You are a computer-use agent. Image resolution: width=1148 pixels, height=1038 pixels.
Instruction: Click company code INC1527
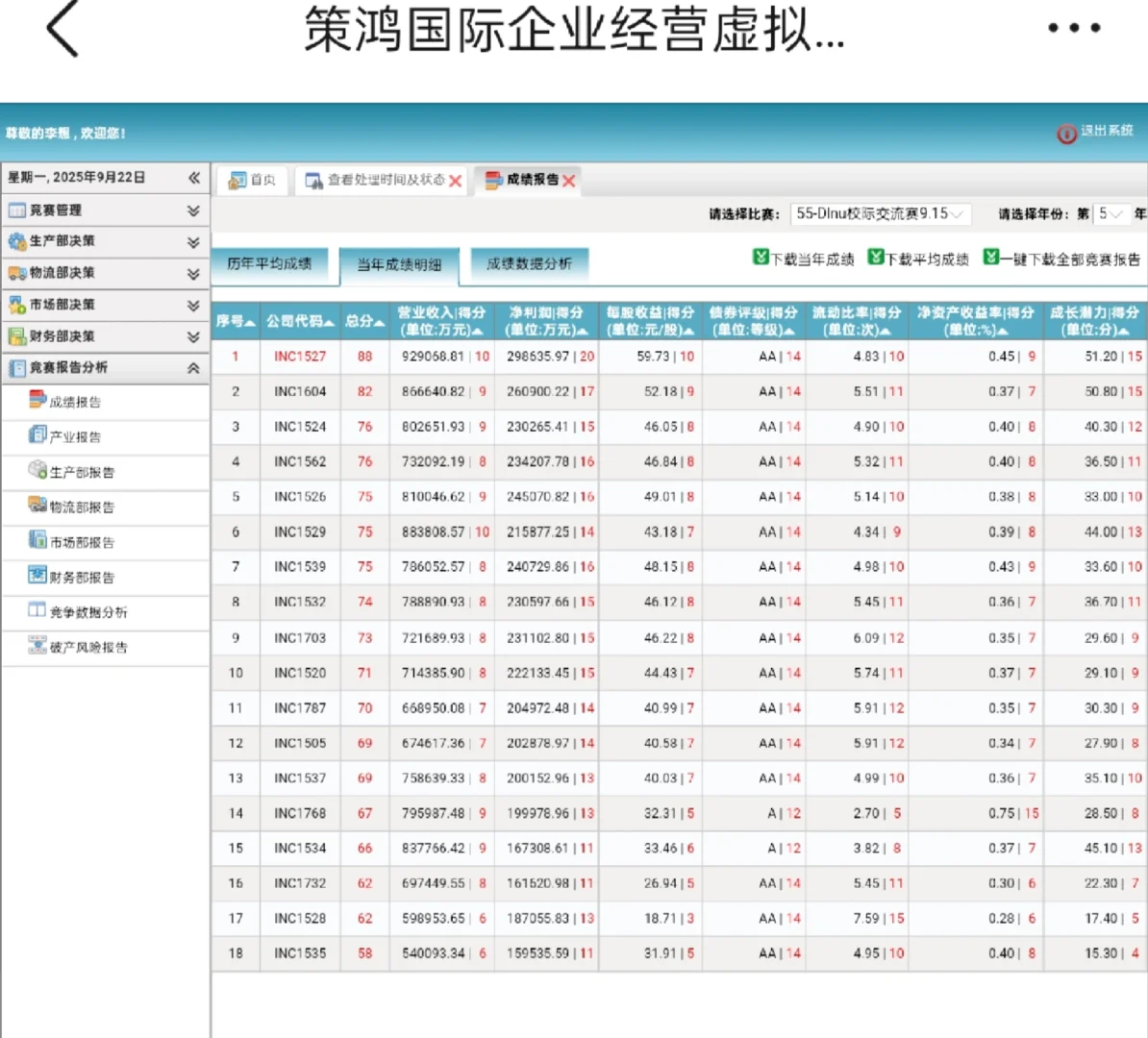(x=300, y=357)
